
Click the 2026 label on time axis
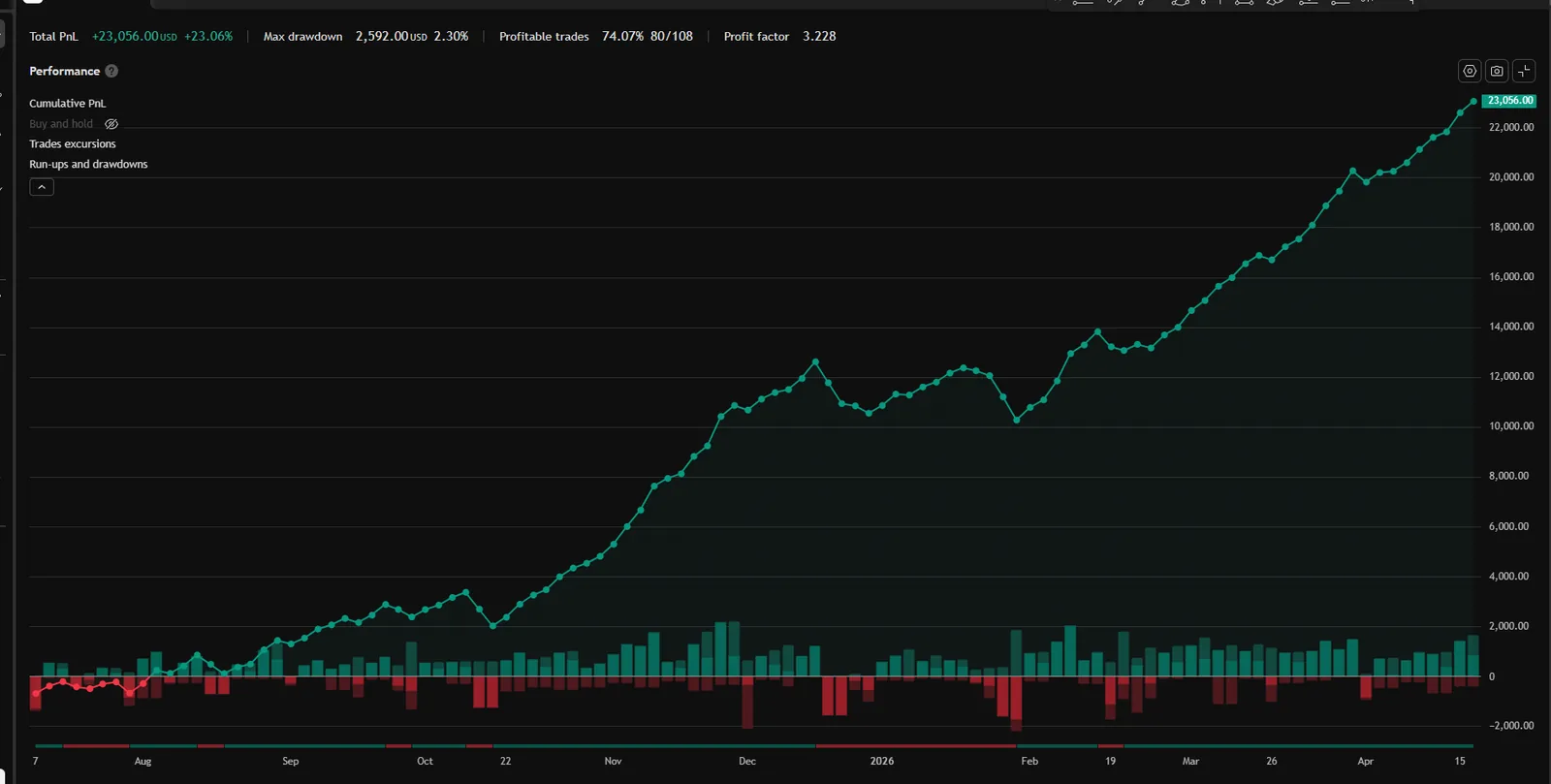[x=882, y=762]
